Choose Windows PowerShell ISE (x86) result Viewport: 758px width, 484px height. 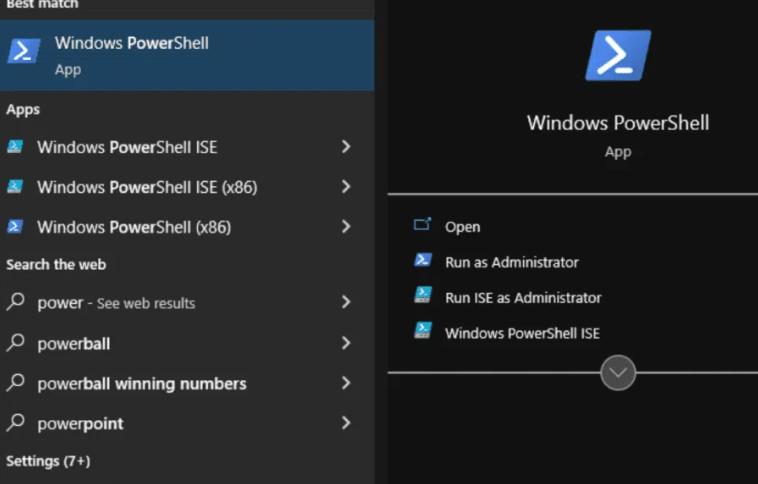[187, 187]
